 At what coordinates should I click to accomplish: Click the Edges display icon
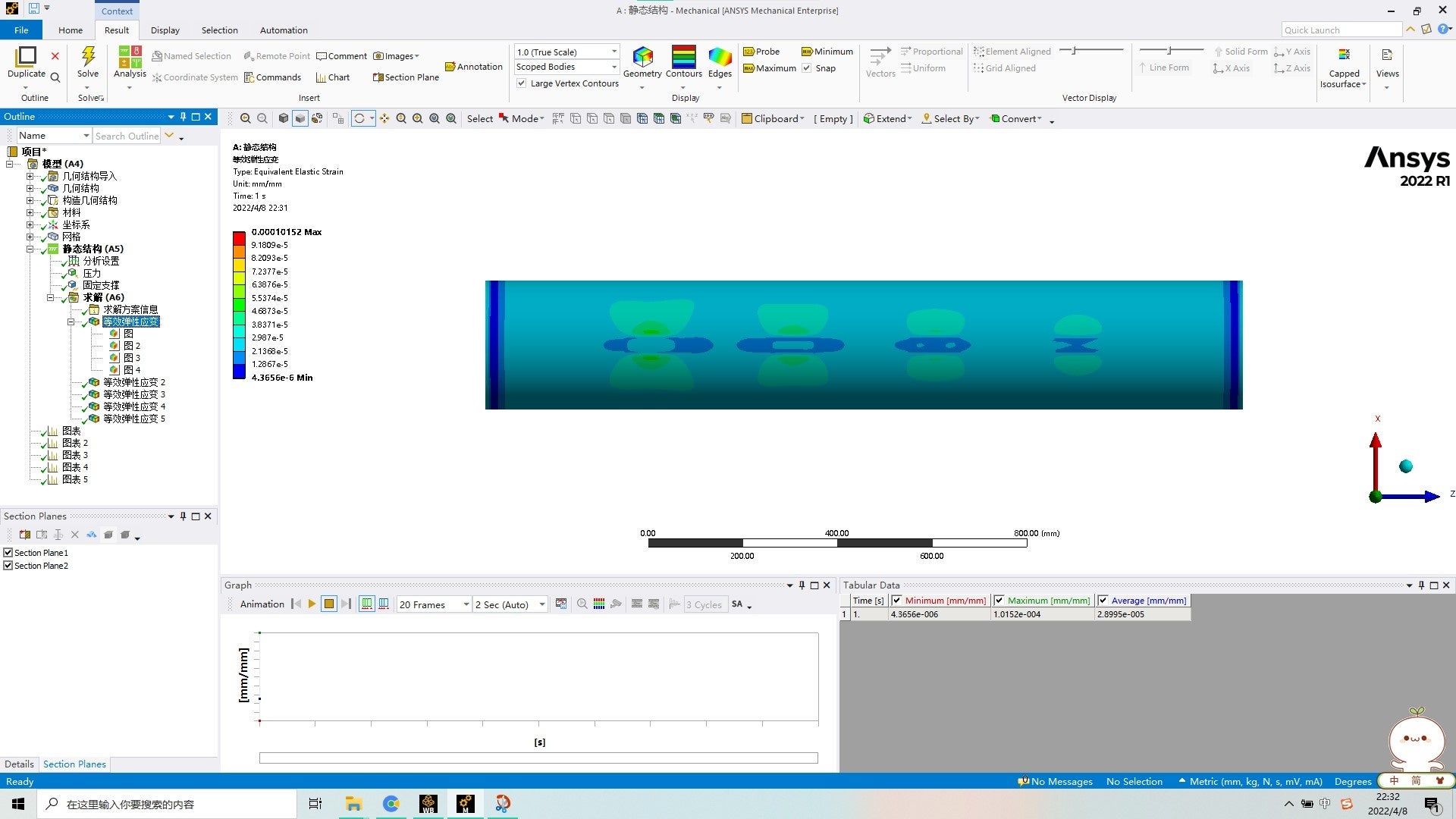719,57
